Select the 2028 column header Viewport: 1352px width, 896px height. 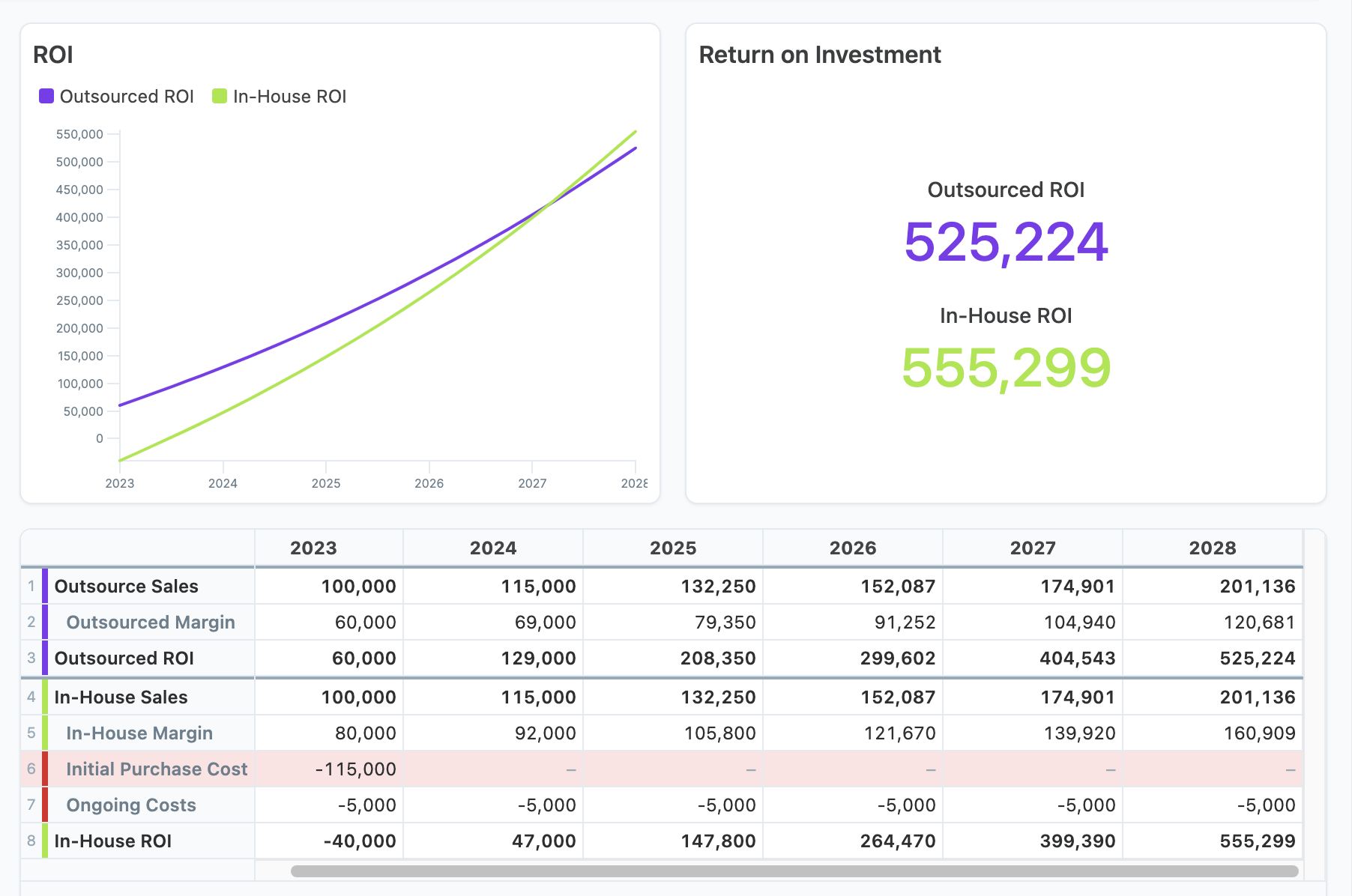[1212, 548]
